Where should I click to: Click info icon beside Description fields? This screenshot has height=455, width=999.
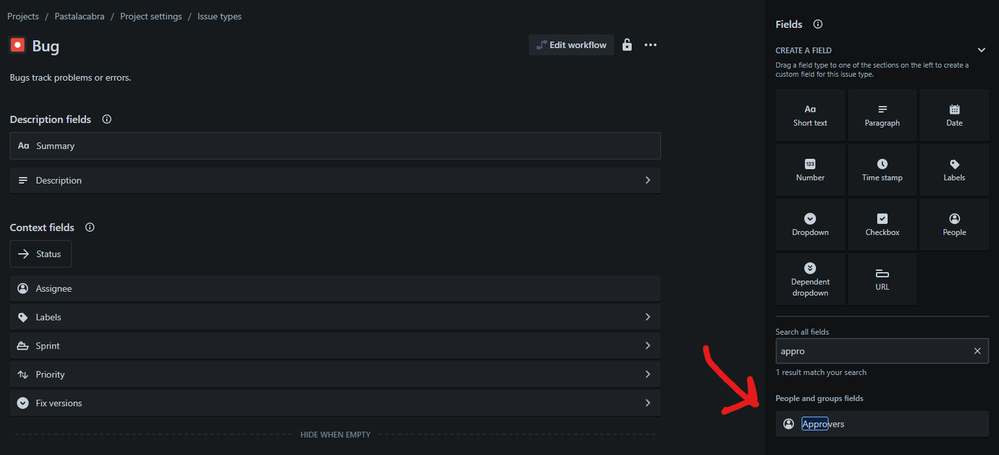(107, 119)
